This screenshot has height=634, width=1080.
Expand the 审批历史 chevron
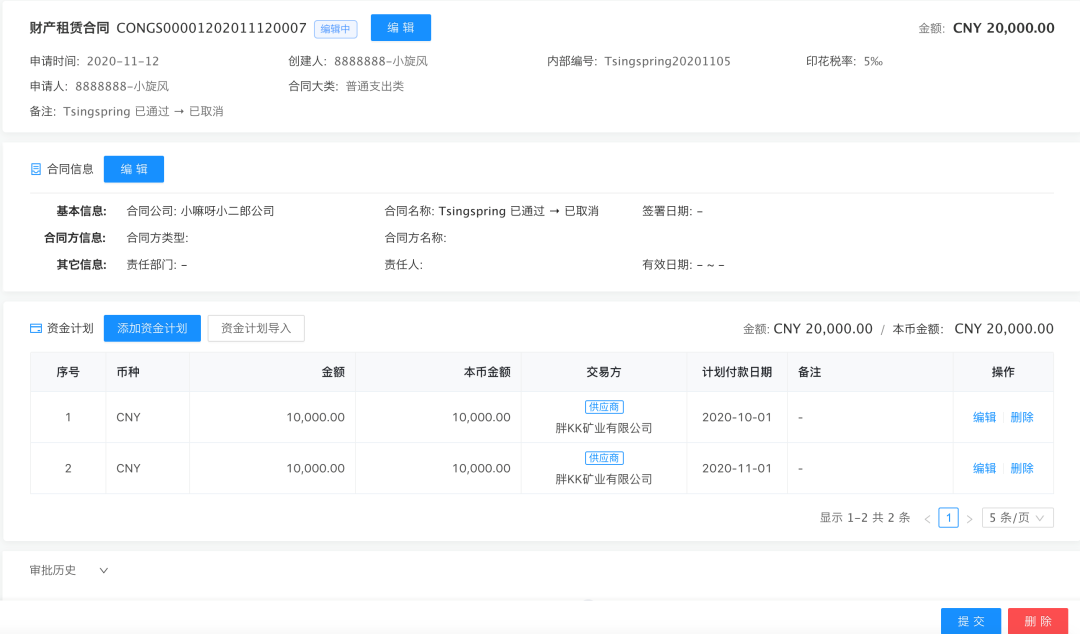(103, 571)
